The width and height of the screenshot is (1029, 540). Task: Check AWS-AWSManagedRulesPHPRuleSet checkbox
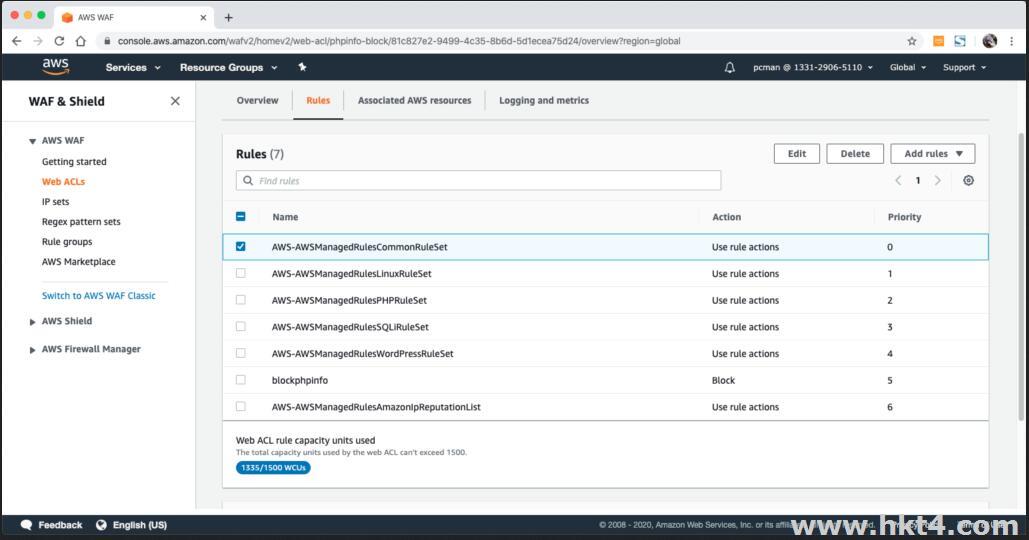coord(241,300)
